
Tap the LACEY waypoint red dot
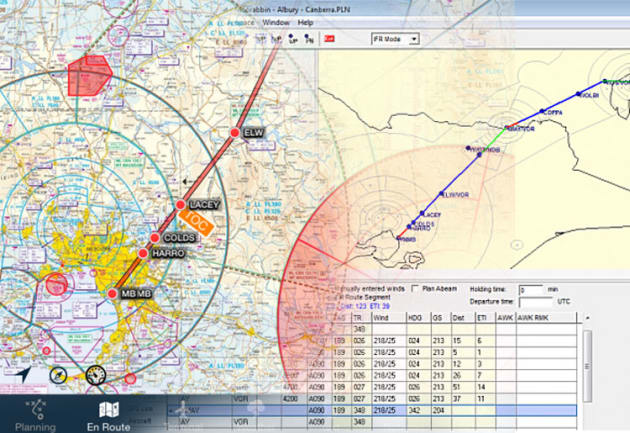click(181, 205)
